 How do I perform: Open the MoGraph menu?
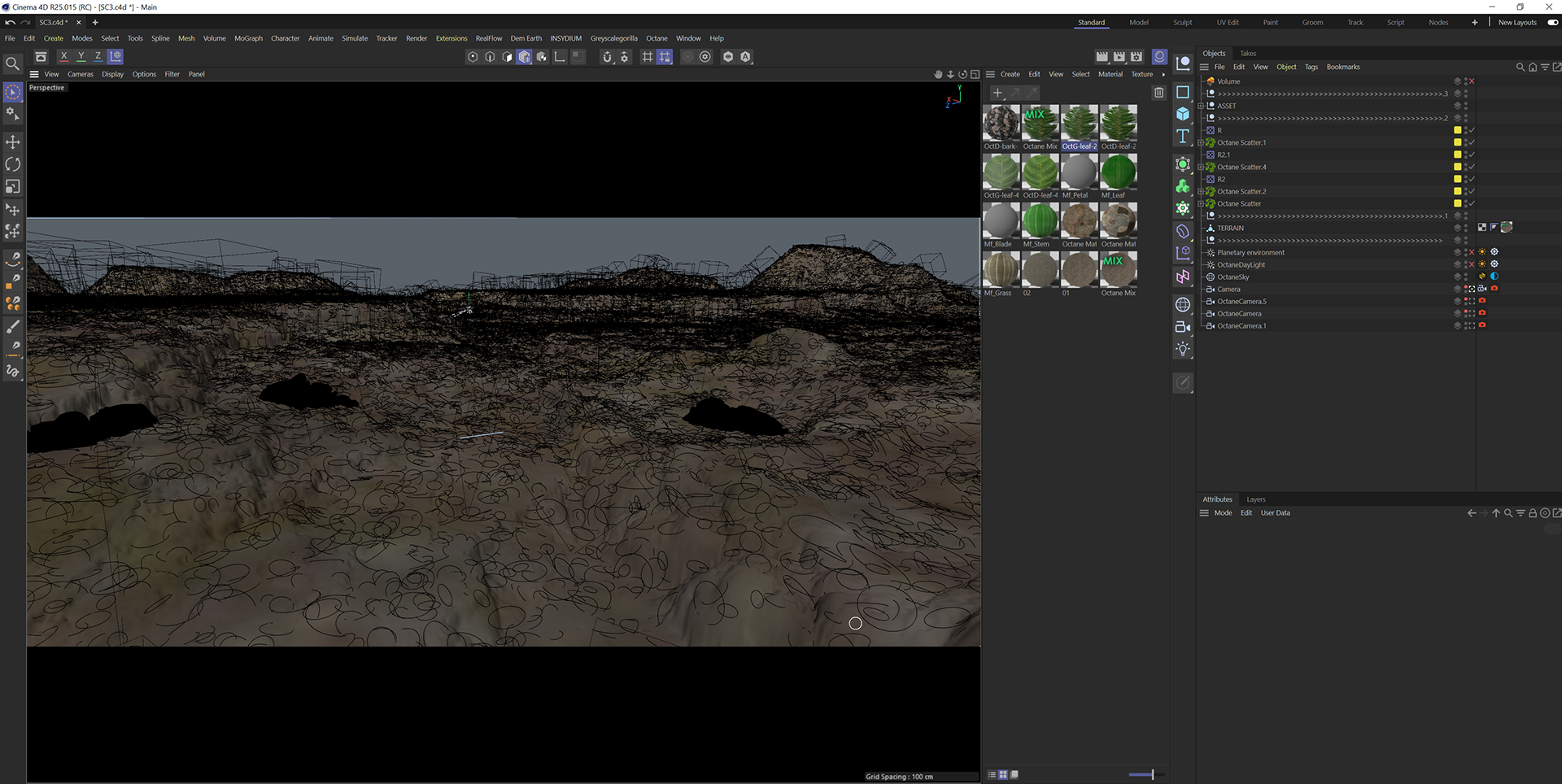pyautogui.click(x=248, y=38)
